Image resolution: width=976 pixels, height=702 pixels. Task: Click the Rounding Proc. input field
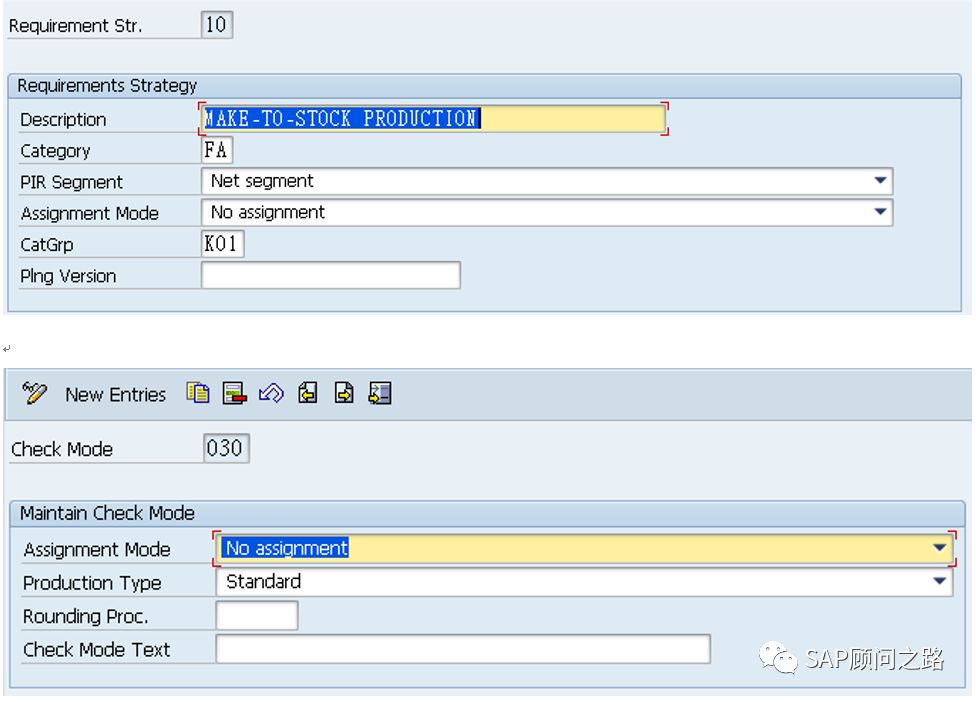[256, 615]
